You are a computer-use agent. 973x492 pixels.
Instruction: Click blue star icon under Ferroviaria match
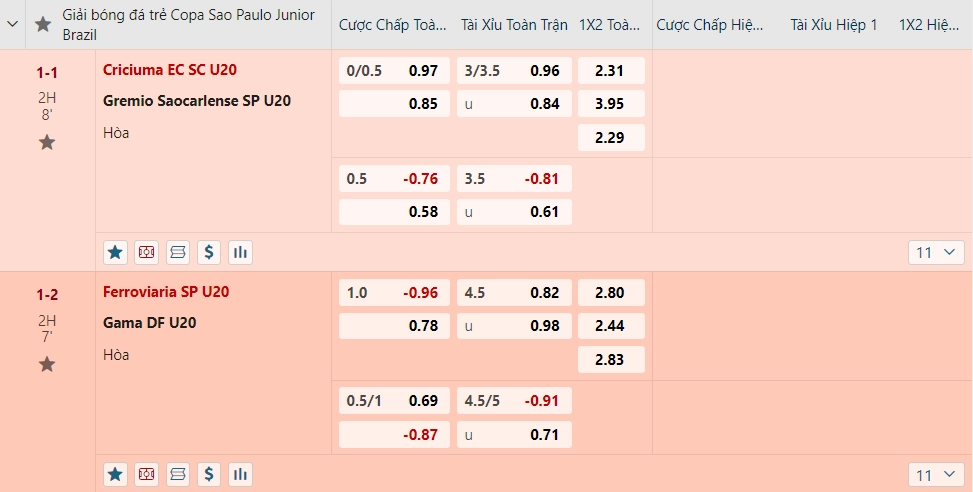115,475
